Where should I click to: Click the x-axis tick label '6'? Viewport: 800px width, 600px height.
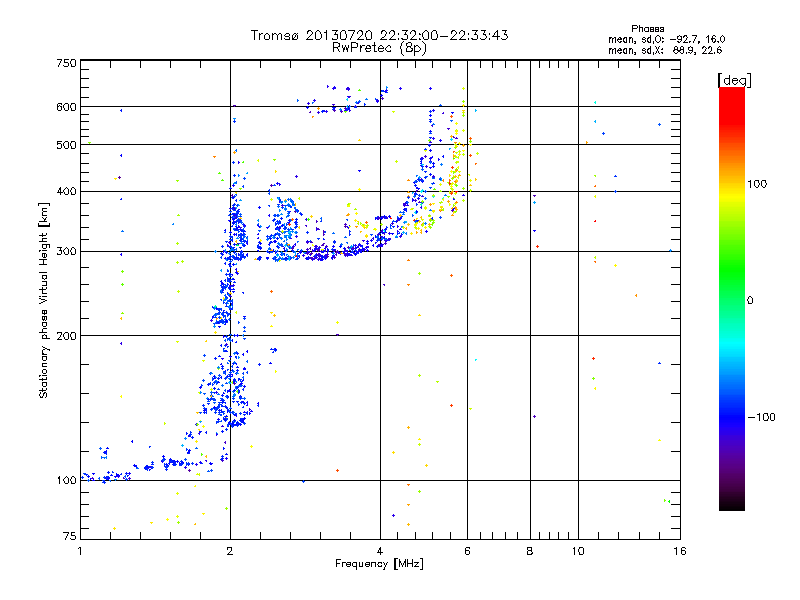click(467, 551)
